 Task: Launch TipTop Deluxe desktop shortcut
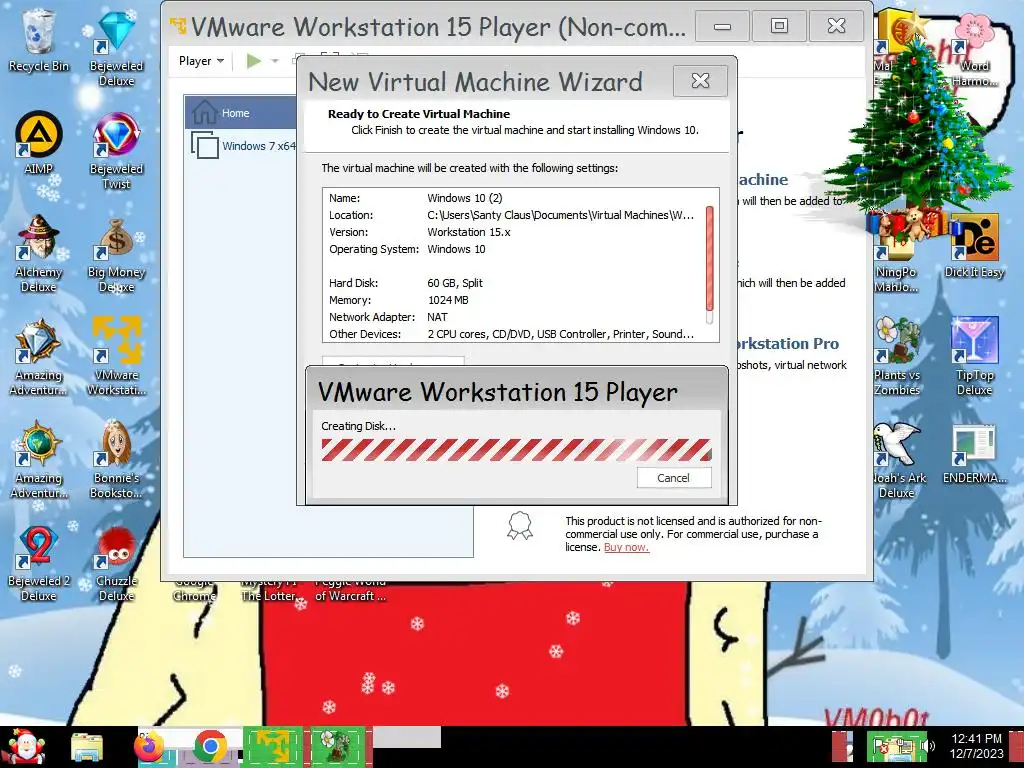tap(974, 357)
